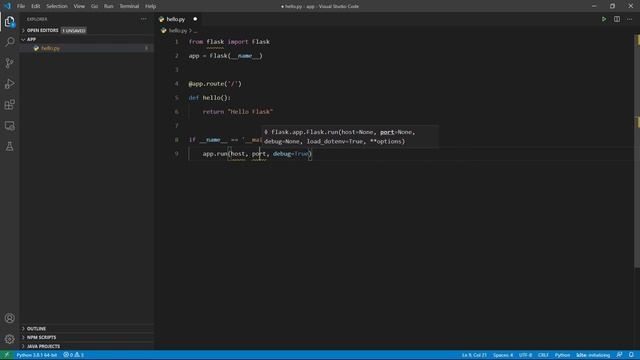
Task: Click the Python file icon in hello.py tab
Action: [162, 19]
